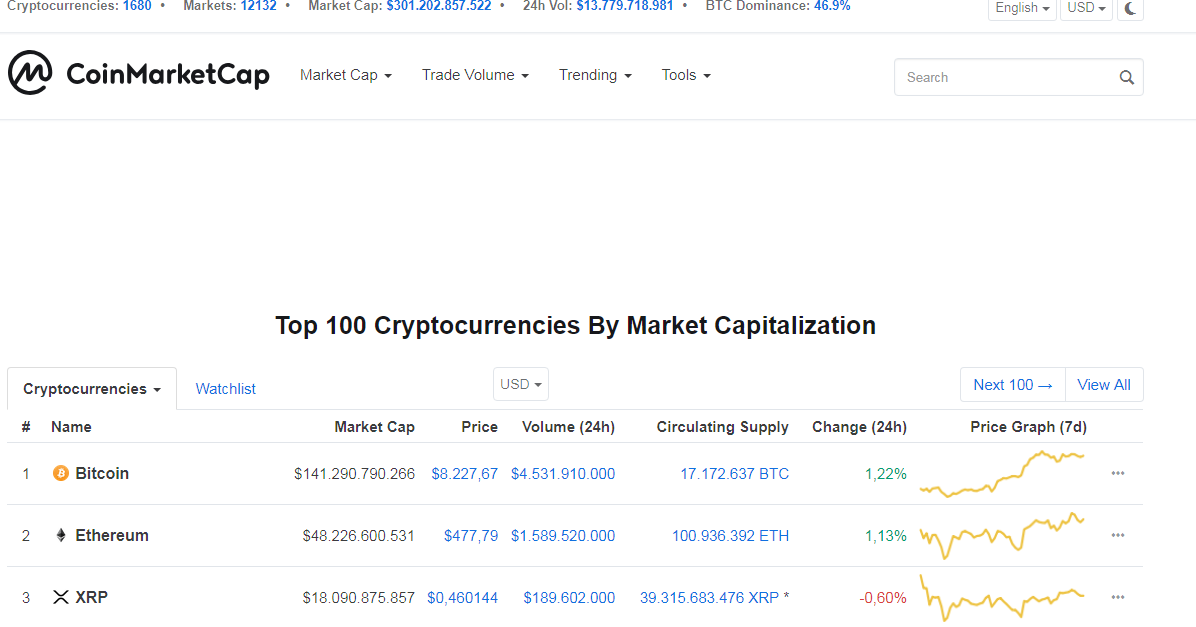The image size is (1196, 627).
Task: Click the Next 100 button
Action: [x=1012, y=385]
